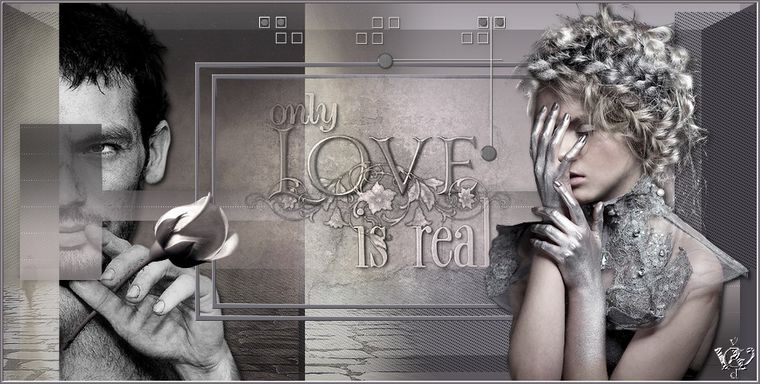The width and height of the screenshot is (760, 384).
Task: Click the top-right square of the right square cluster
Action: (x=499, y=22)
